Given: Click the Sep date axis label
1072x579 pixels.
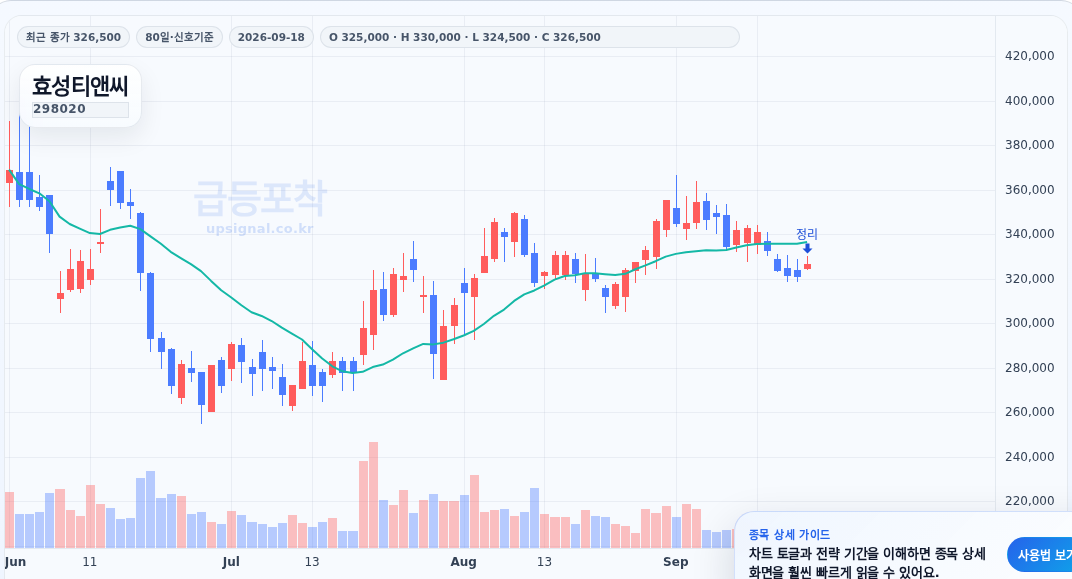Looking at the screenshot, I should point(675,562).
